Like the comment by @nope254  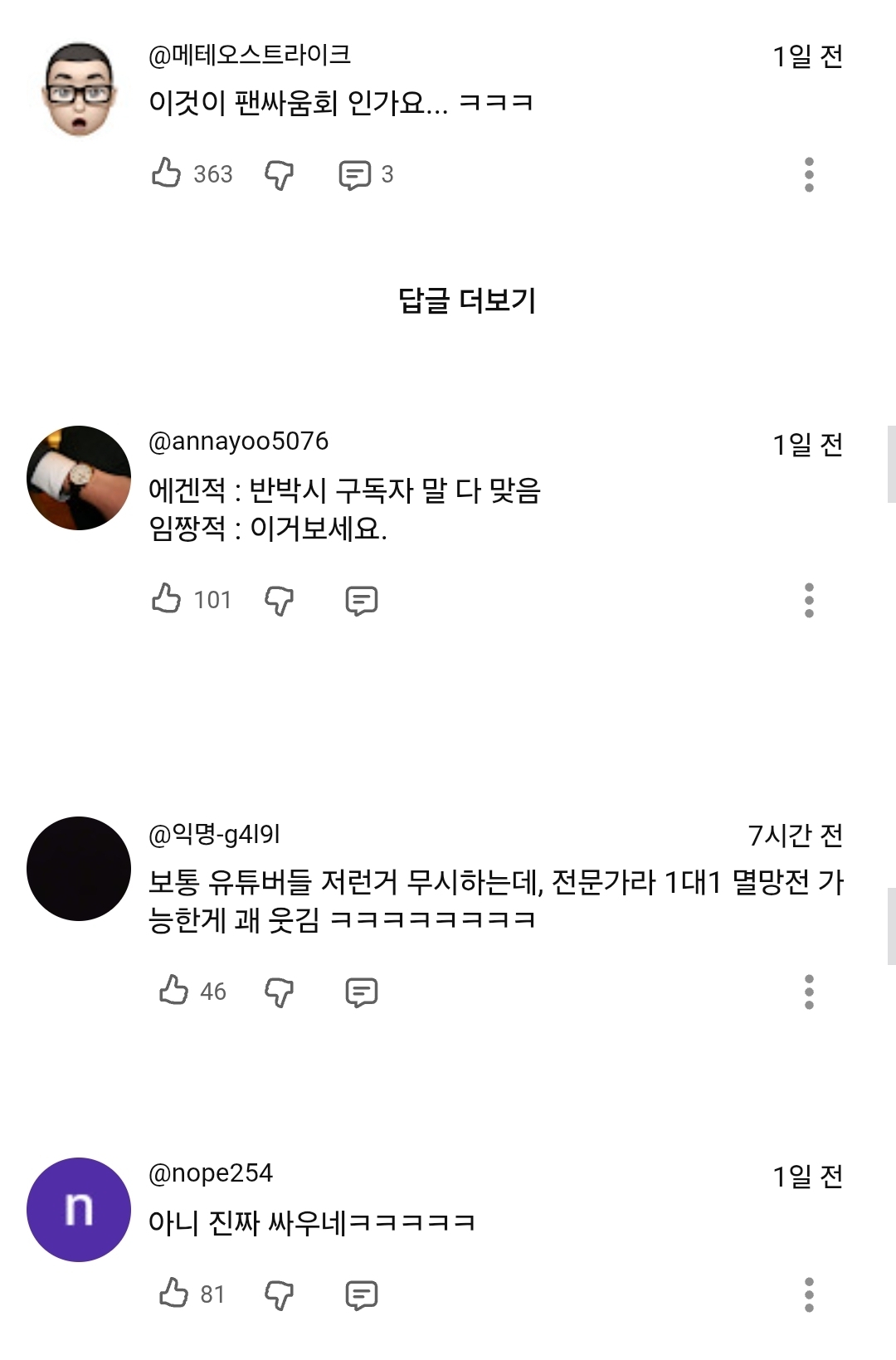point(173,1293)
